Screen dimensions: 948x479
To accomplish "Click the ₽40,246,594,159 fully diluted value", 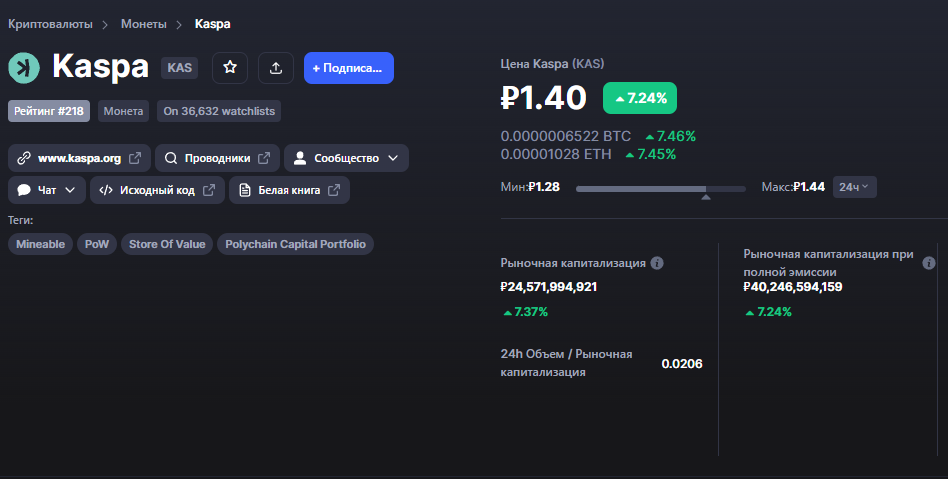I will 793,287.
